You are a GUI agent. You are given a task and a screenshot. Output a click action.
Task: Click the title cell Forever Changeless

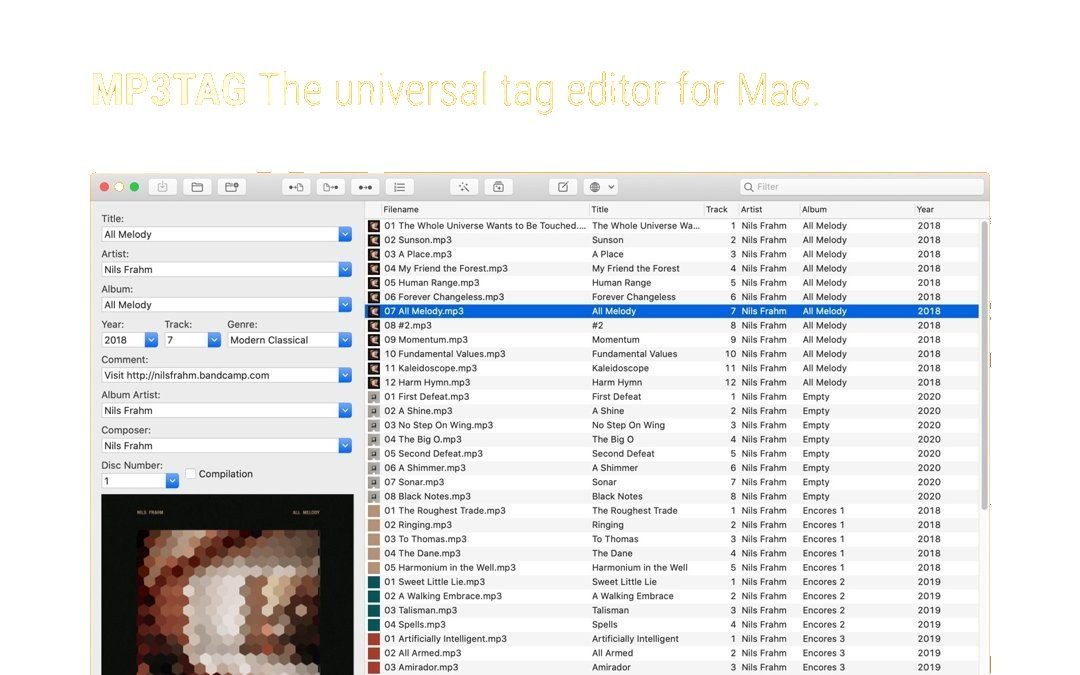click(634, 297)
